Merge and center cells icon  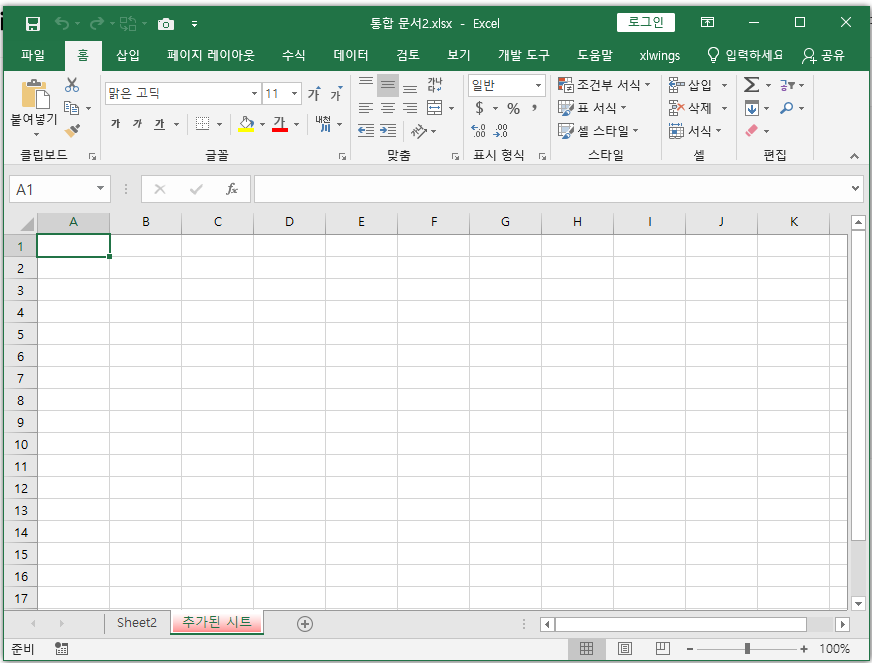tap(434, 108)
